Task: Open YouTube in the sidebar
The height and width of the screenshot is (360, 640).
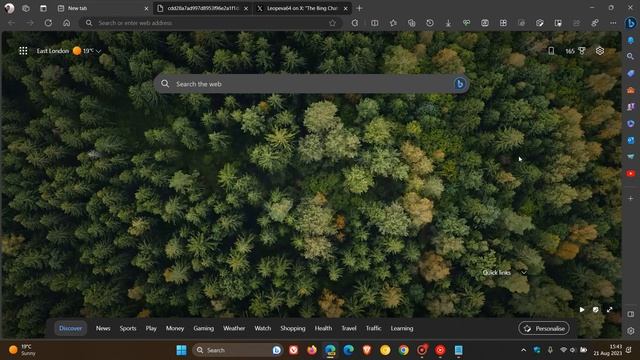Action: click(x=631, y=173)
